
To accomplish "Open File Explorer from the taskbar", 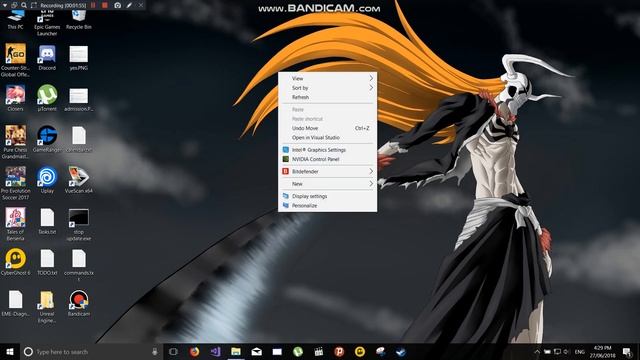I will (x=236, y=351).
